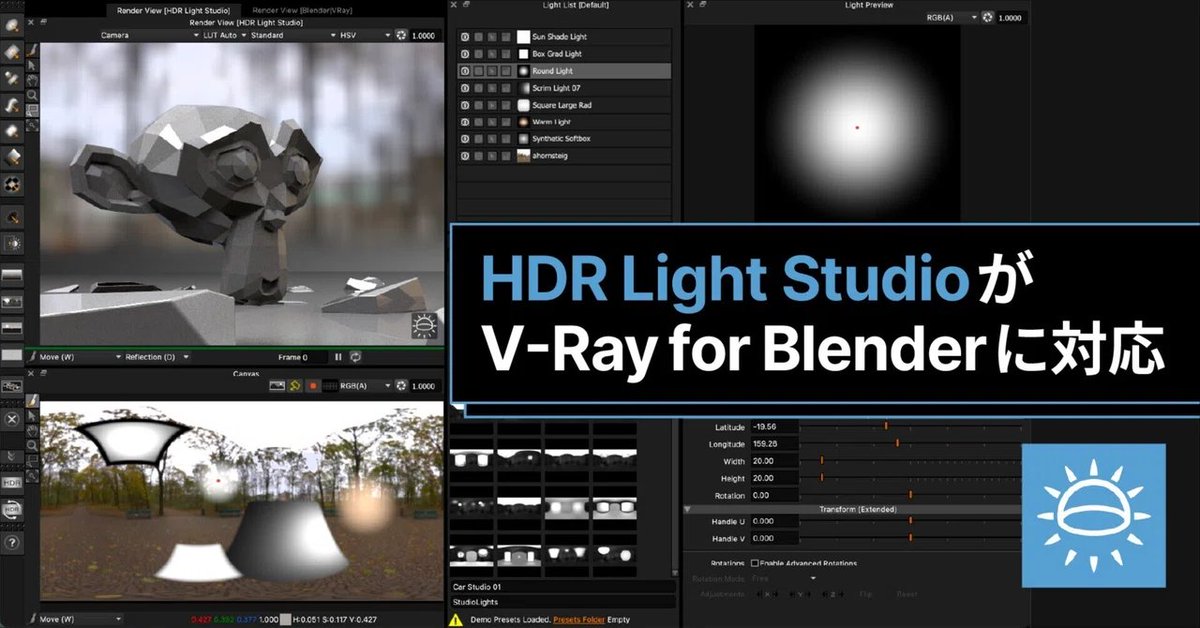The width and height of the screenshot is (1200, 628).
Task: Click the Latitude slider track
Action: pos(910,426)
